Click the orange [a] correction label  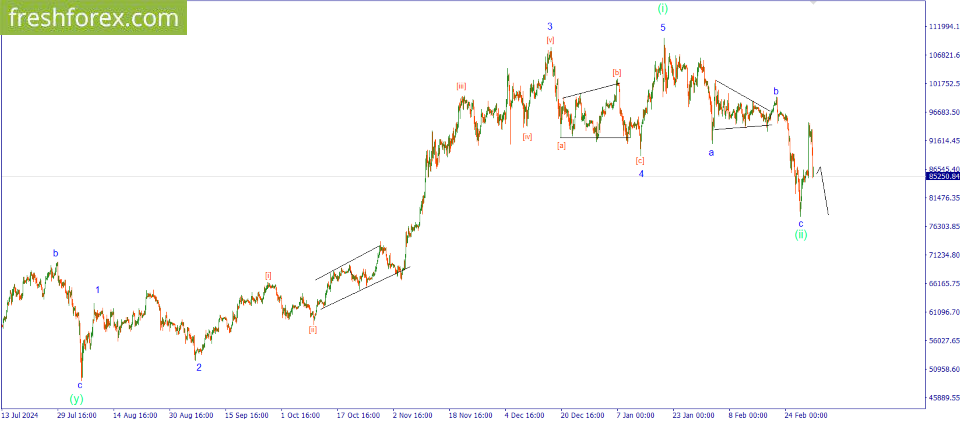pos(561,145)
